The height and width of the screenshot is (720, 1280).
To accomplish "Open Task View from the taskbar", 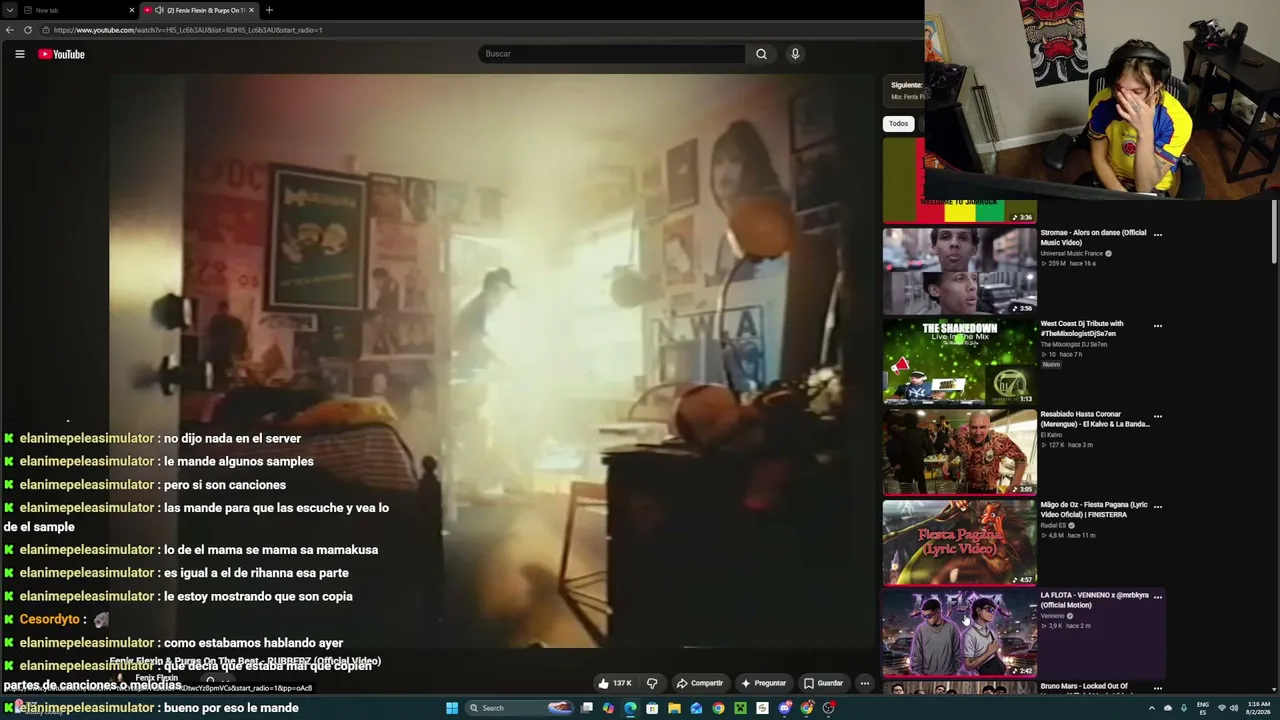I will point(587,708).
